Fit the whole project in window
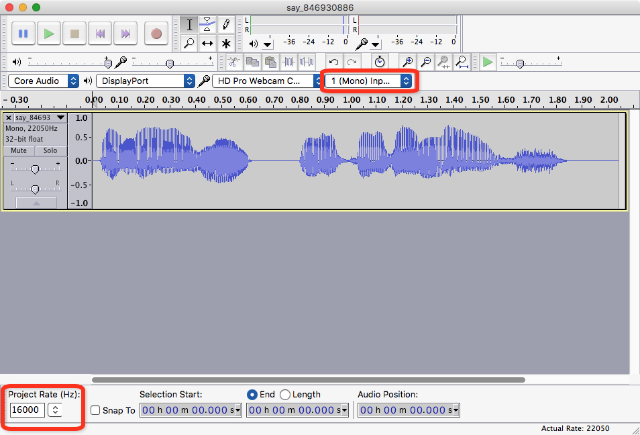640x435 pixels. coord(462,62)
